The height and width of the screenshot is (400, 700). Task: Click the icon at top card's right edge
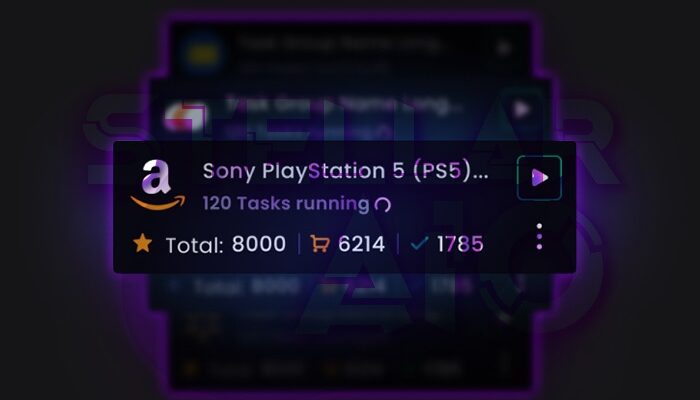(504, 47)
